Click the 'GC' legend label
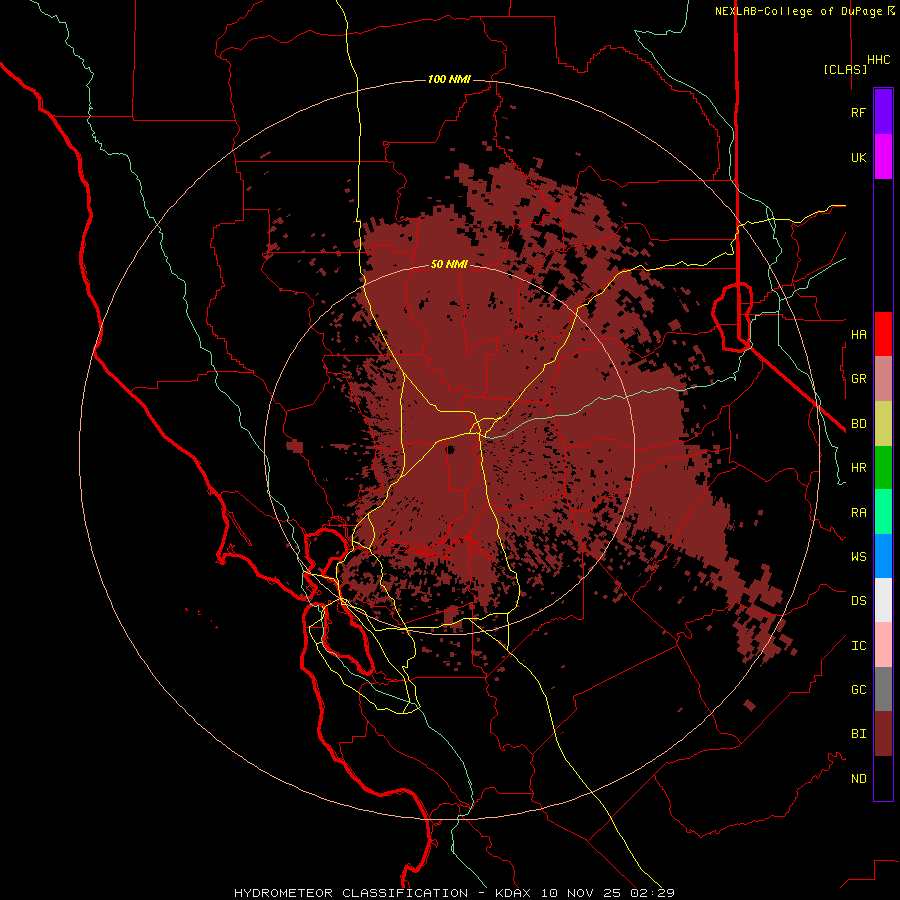The image size is (900, 900). (x=858, y=689)
